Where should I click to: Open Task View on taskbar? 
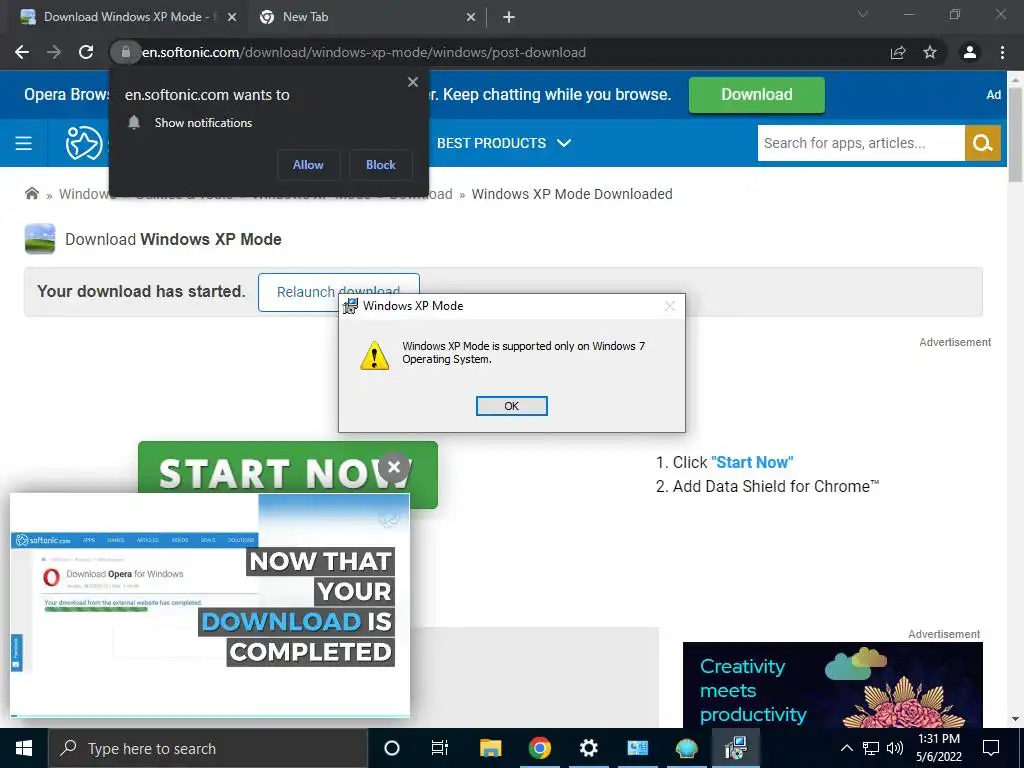tap(440, 748)
